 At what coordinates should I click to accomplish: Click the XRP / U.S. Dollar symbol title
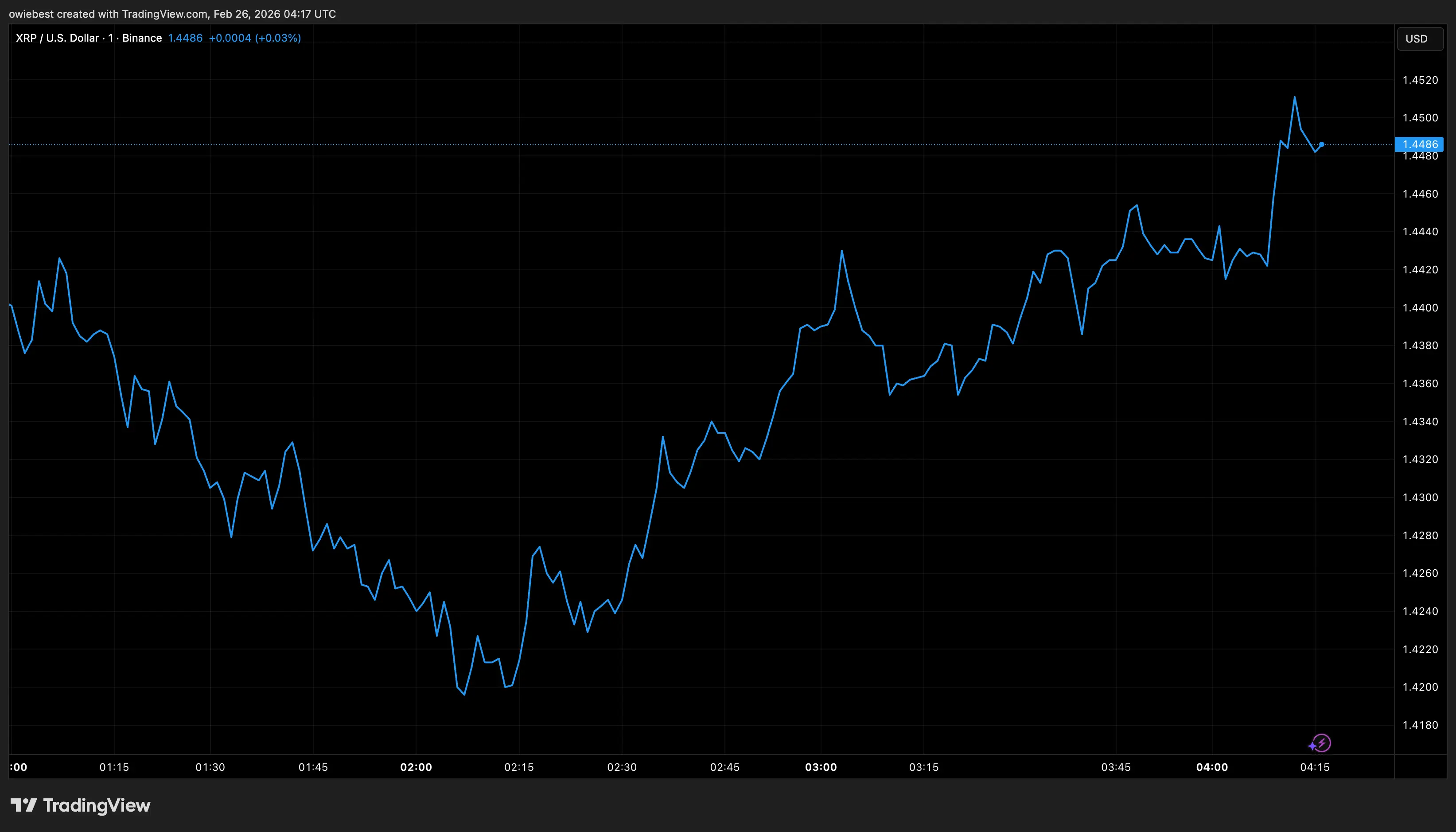pos(57,38)
